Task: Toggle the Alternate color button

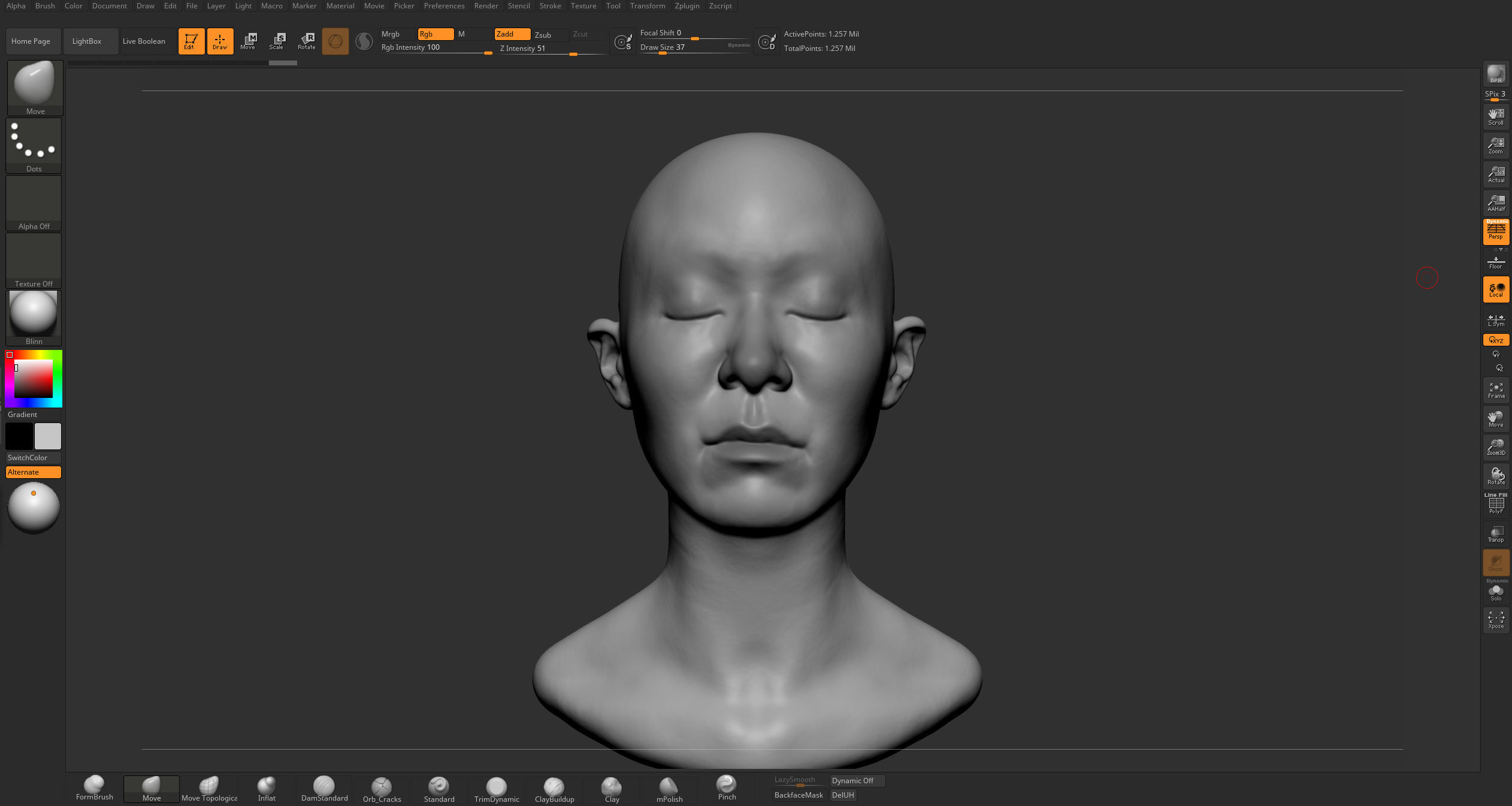Action: coord(34,472)
